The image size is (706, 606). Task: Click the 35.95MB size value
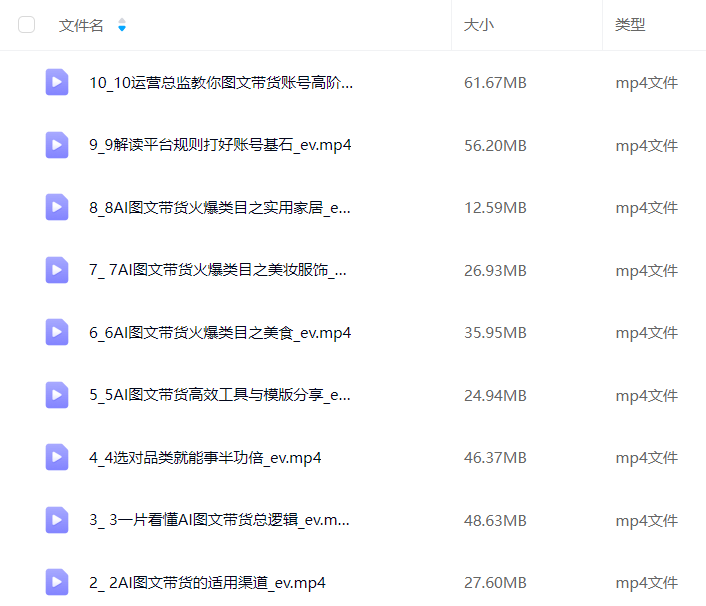point(495,333)
